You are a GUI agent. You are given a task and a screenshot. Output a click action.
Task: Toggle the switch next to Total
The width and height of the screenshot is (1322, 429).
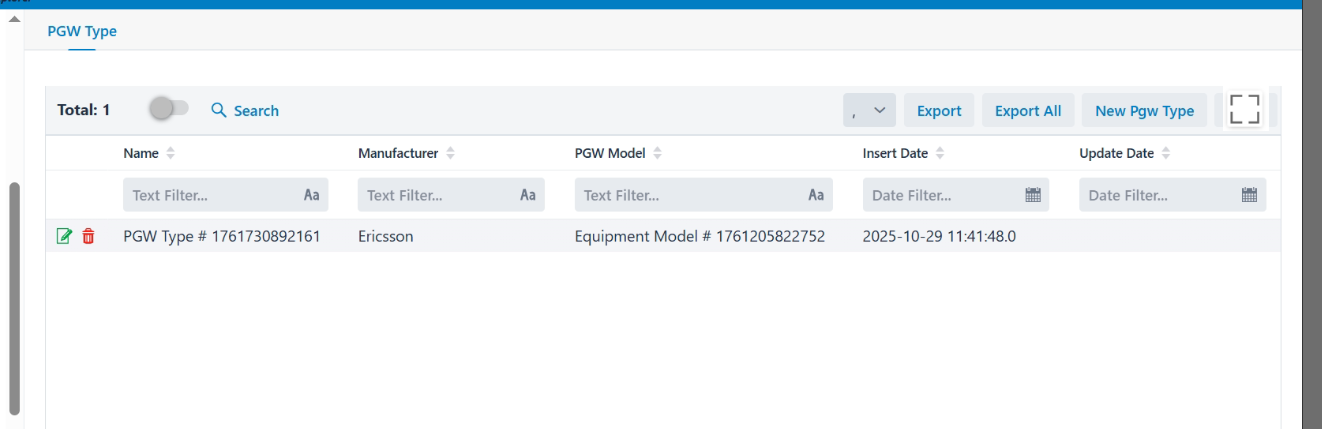pyautogui.click(x=168, y=109)
